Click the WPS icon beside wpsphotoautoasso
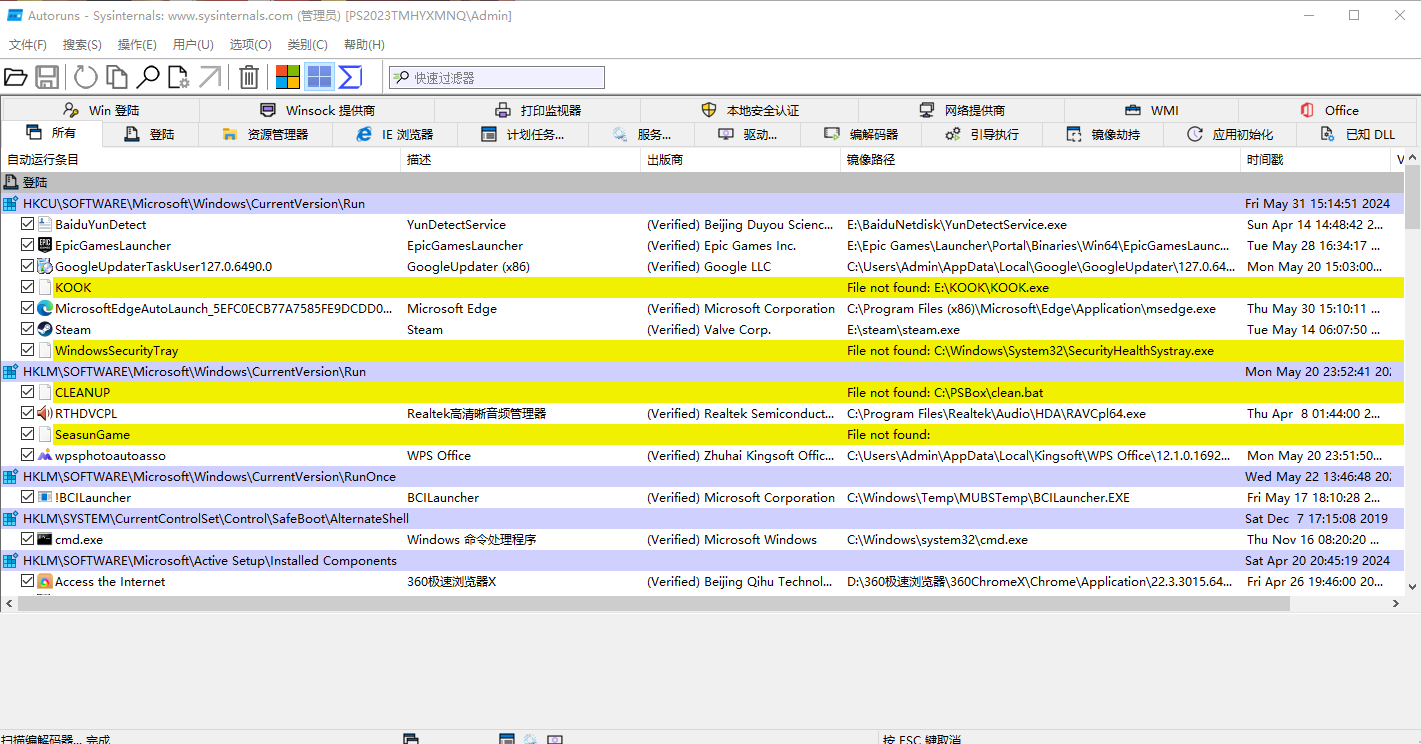 (x=45, y=455)
